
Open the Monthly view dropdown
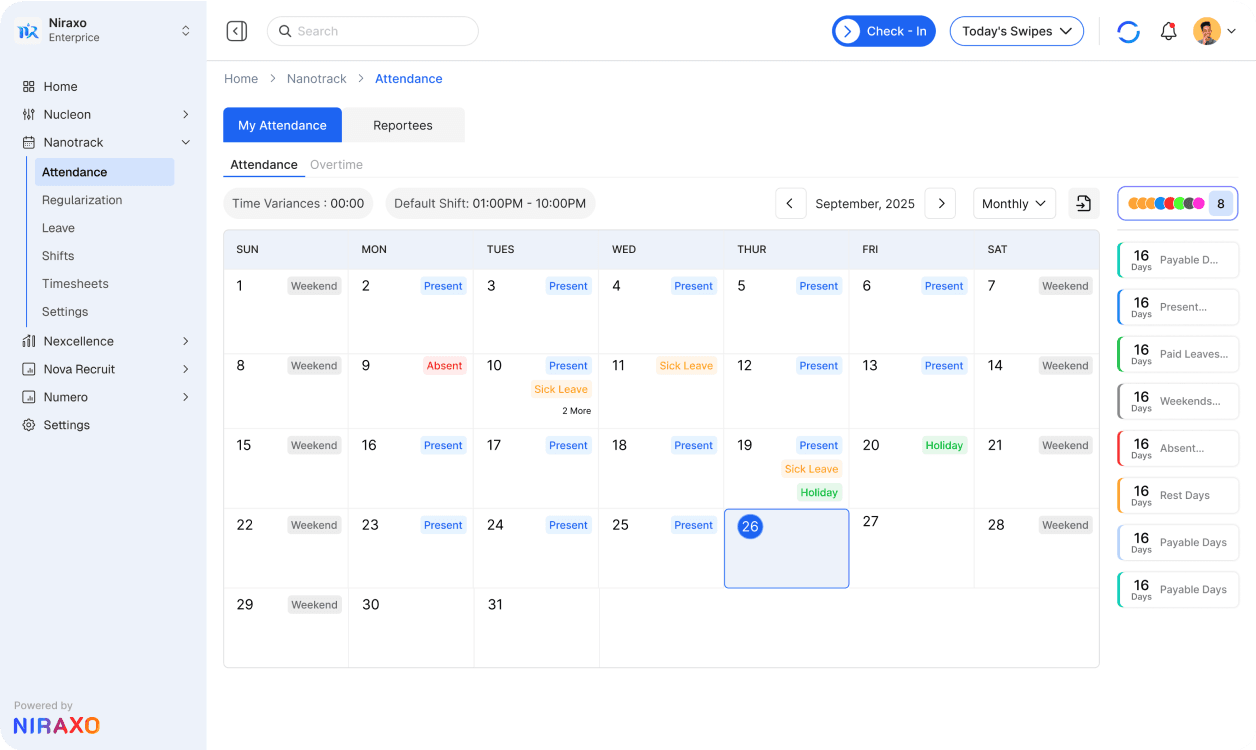1014,203
